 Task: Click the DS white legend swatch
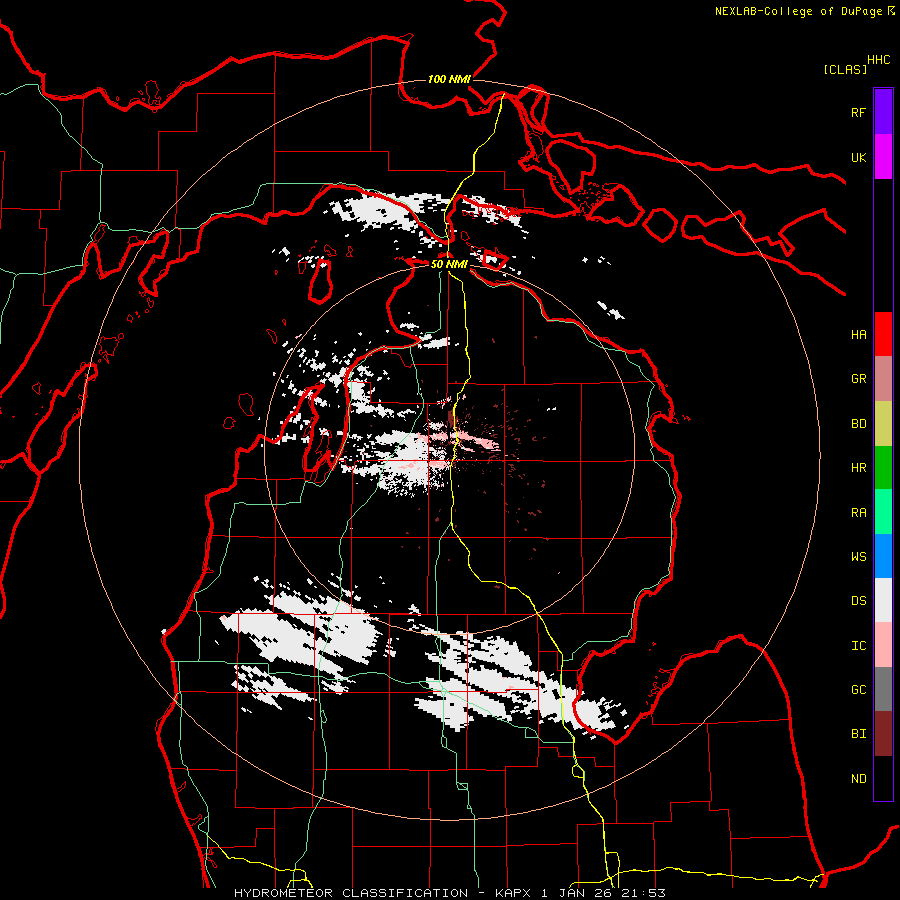883,600
